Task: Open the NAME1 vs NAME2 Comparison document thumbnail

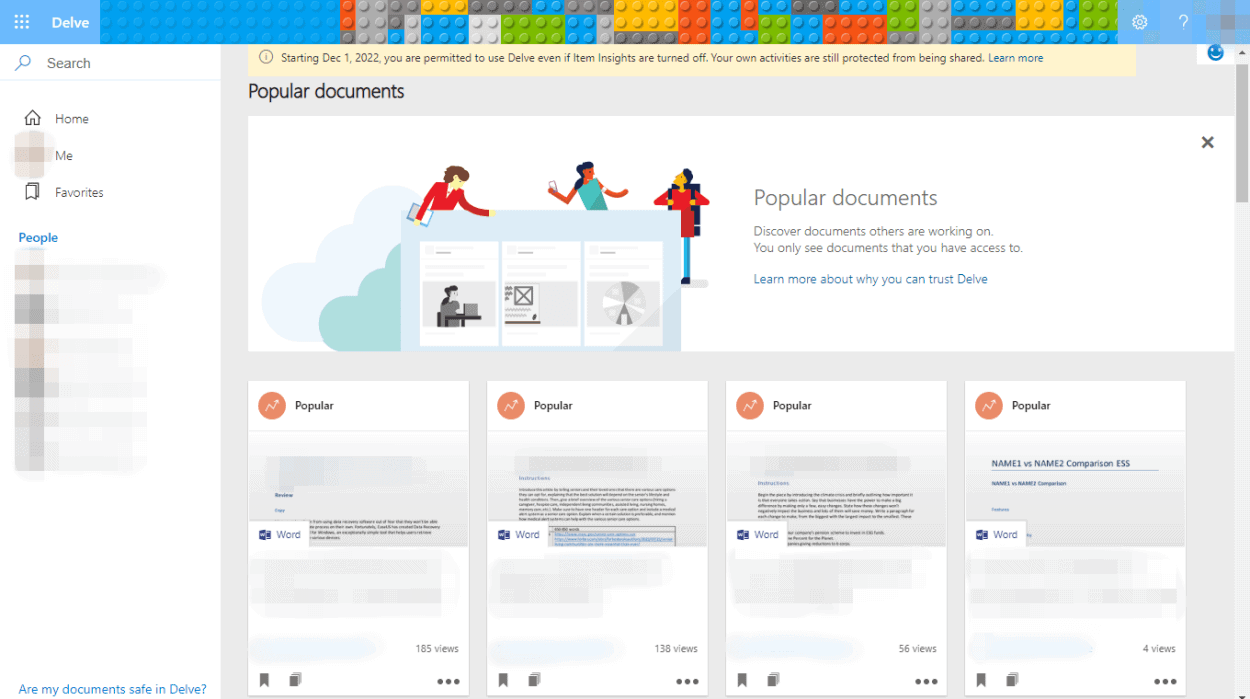Action: 1074,492
